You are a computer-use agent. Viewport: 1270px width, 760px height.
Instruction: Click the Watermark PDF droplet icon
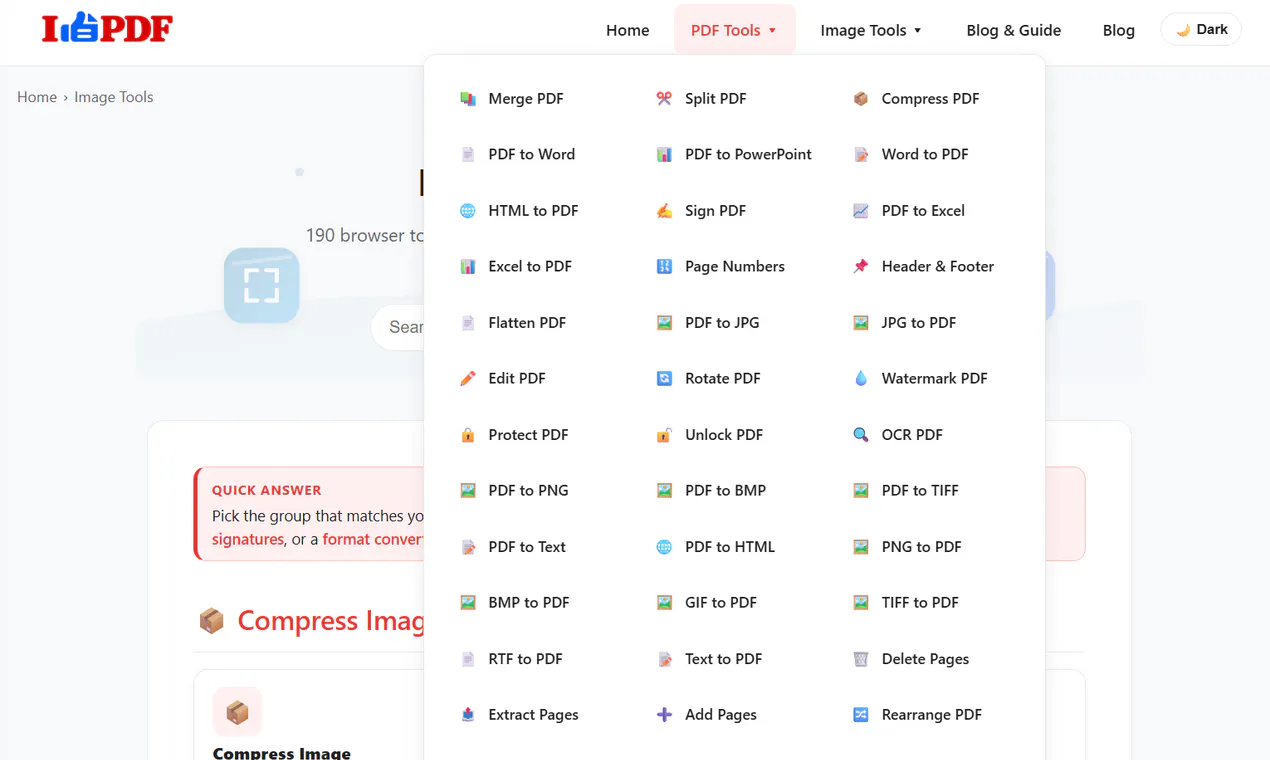tap(861, 379)
